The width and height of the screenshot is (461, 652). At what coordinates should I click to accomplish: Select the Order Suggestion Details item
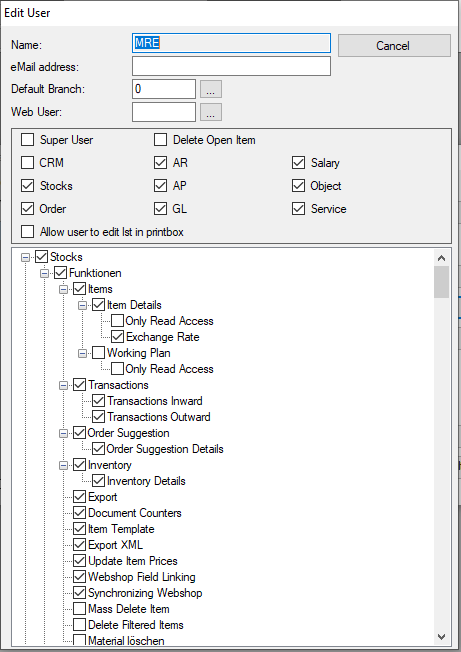click(165, 449)
